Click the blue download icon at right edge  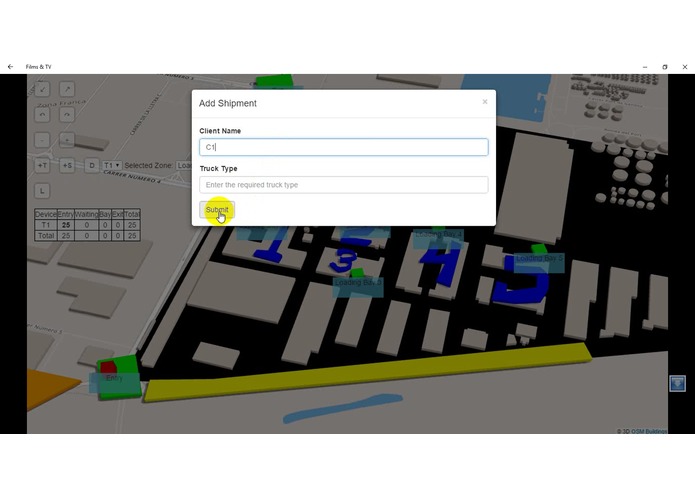tap(677, 383)
